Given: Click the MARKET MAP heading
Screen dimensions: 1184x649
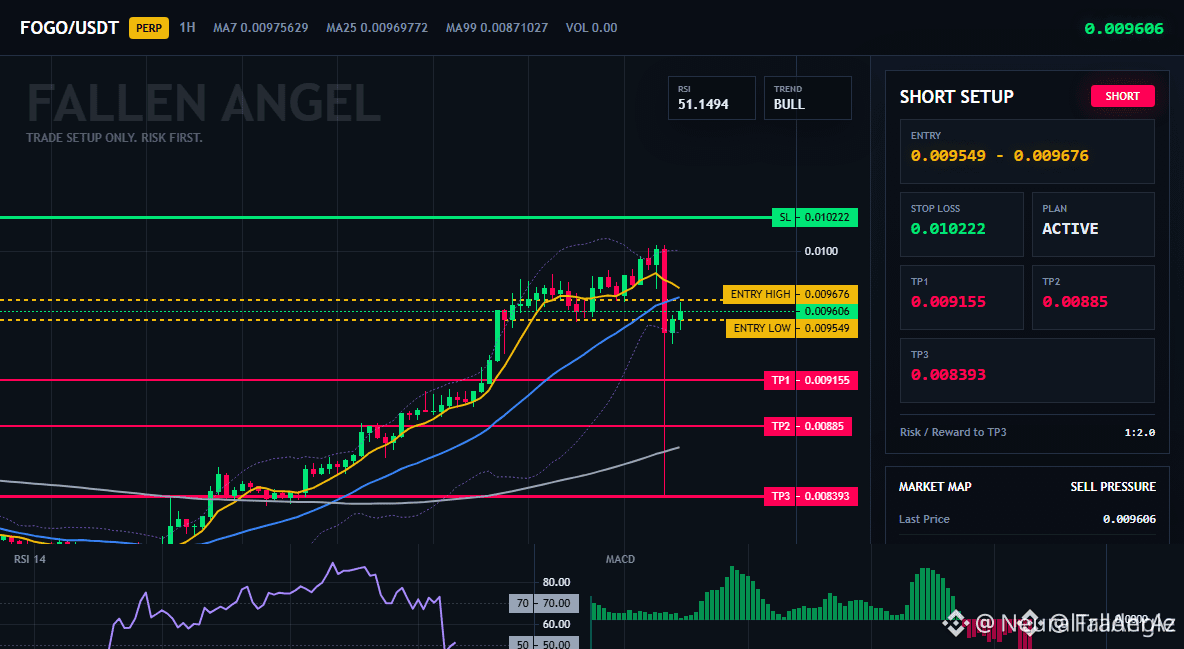Looking at the screenshot, I should pos(935,487).
